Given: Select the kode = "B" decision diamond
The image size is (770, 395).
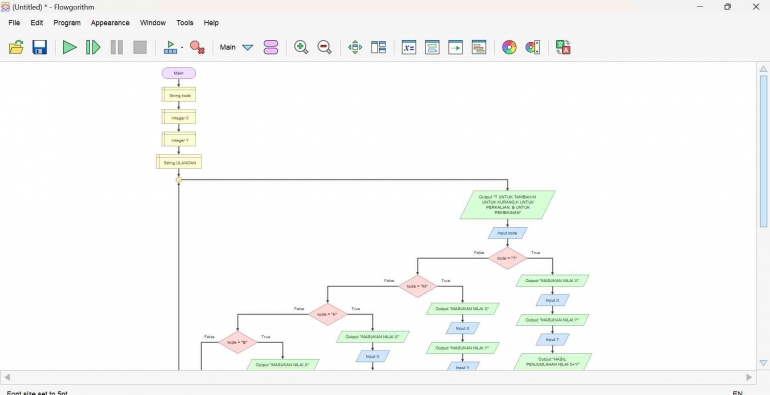Looking at the screenshot, I should 238,342.
